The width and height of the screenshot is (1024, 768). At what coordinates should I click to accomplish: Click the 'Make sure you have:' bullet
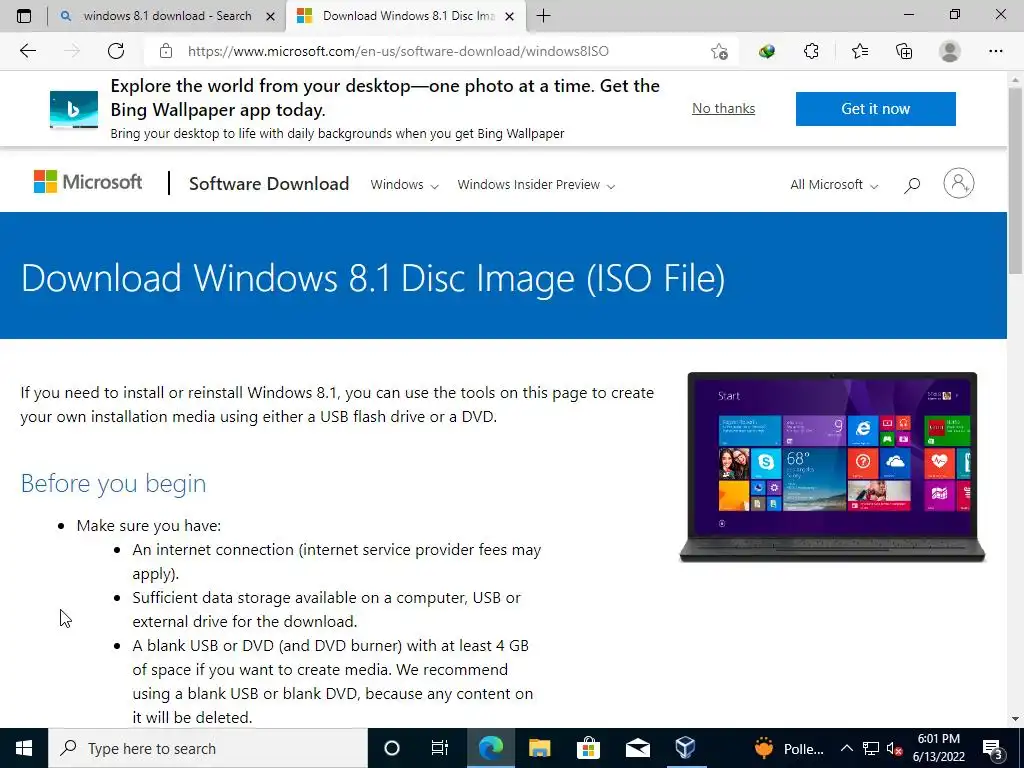[x=149, y=526]
